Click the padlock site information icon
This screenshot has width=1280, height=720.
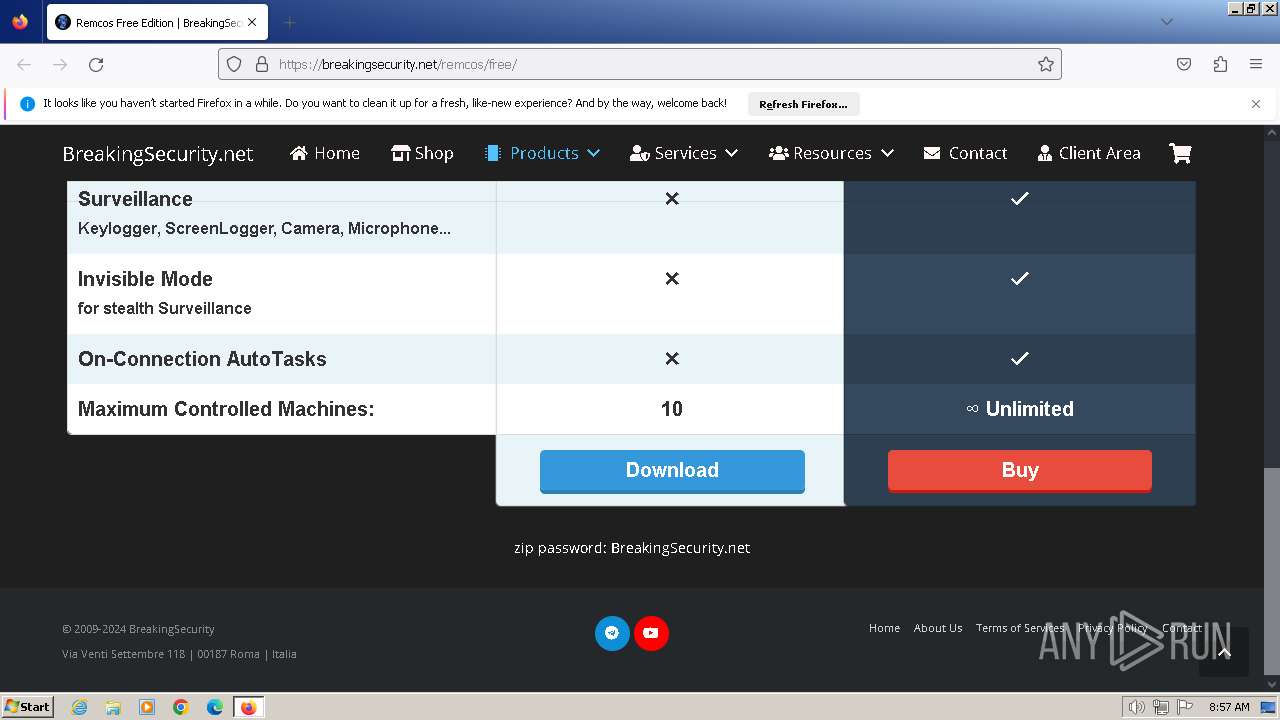[x=262, y=64]
